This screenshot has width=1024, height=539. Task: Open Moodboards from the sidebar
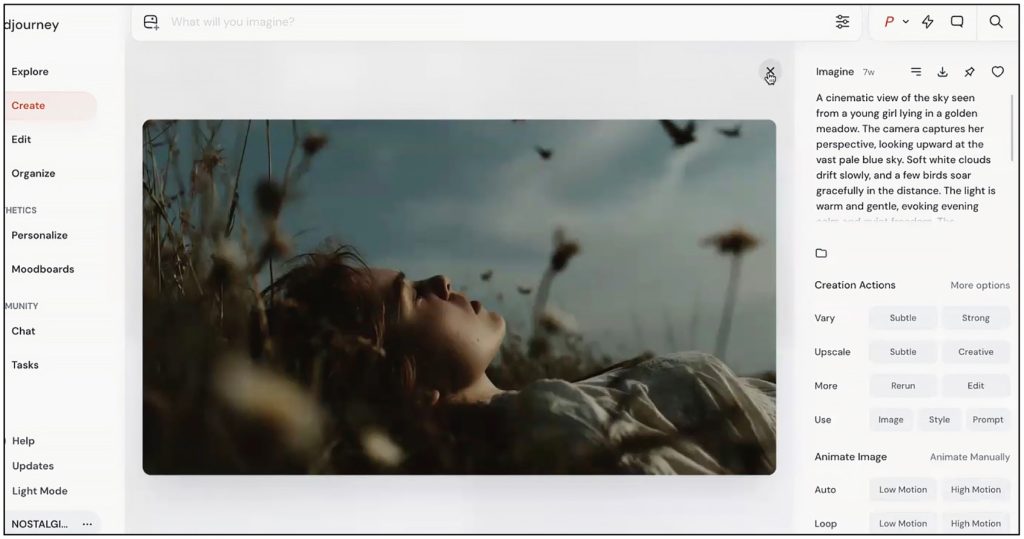click(42, 269)
